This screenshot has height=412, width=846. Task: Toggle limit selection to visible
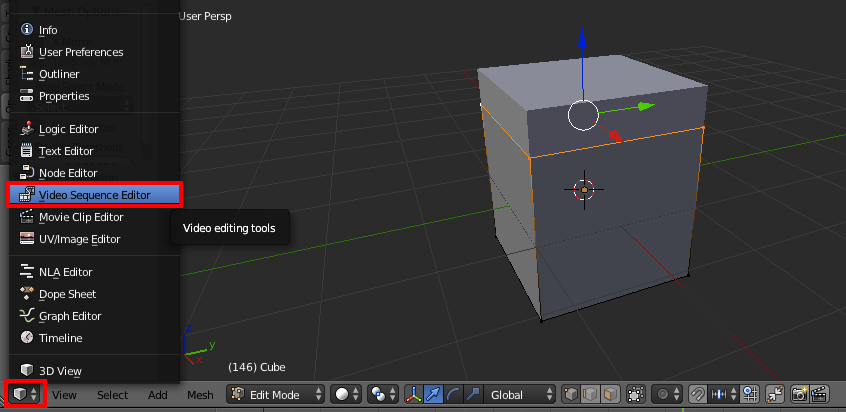pyautogui.click(x=635, y=395)
